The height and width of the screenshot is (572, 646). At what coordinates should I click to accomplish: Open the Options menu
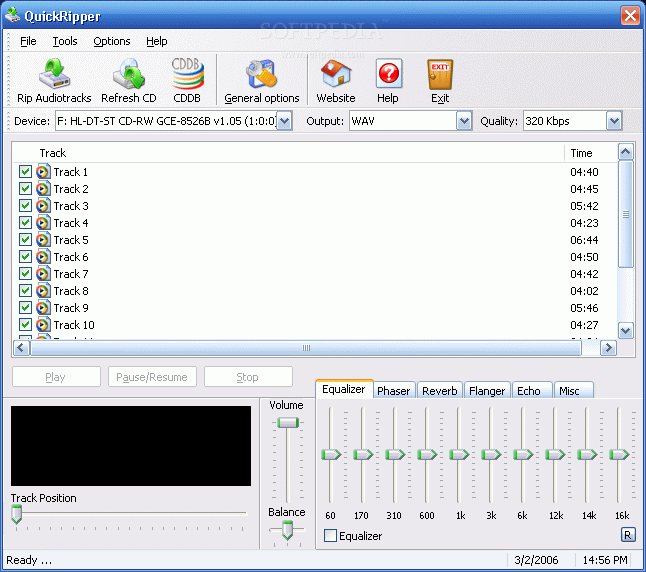click(x=112, y=41)
